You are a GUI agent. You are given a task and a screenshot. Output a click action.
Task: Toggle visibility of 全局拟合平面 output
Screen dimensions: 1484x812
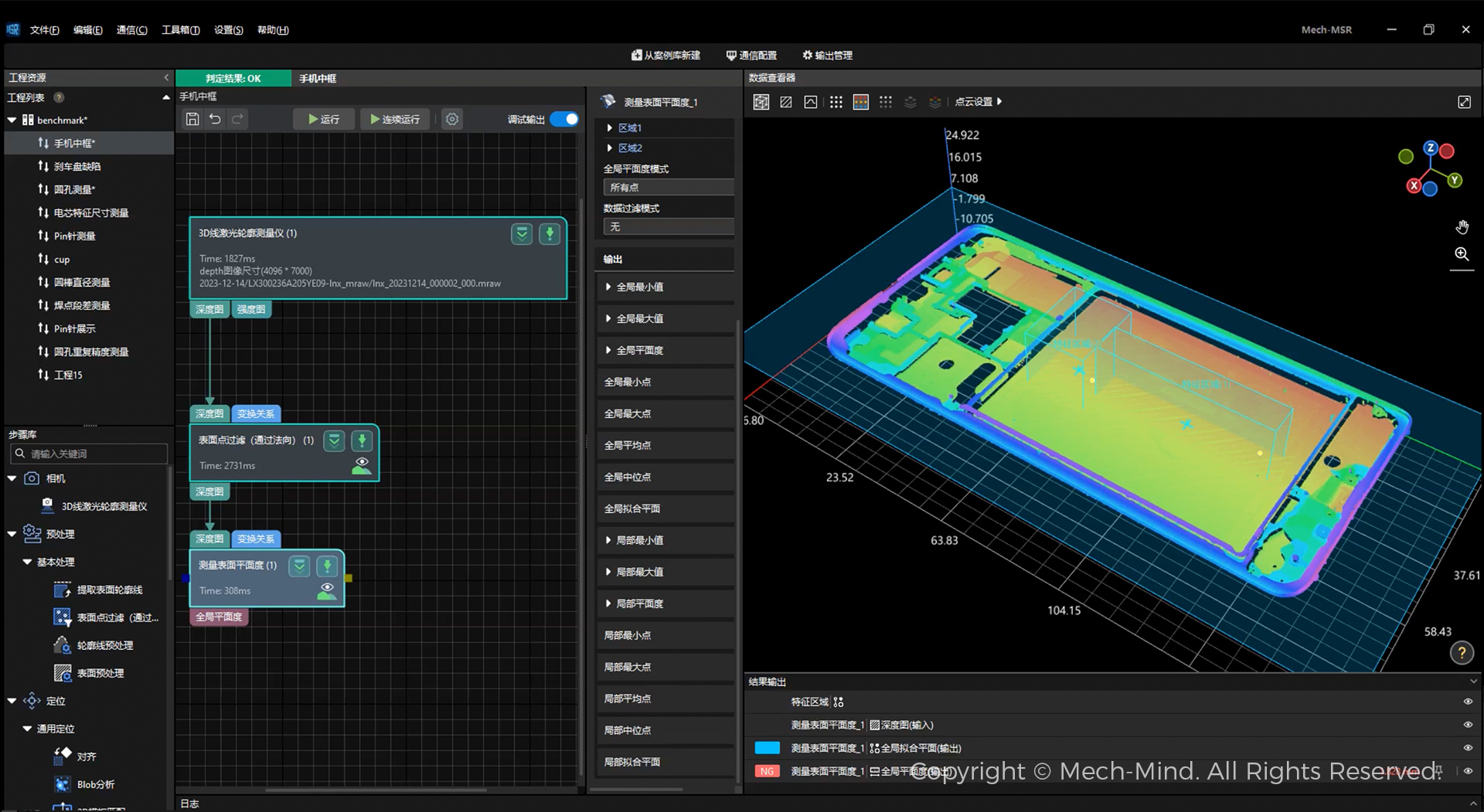tap(1467, 748)
